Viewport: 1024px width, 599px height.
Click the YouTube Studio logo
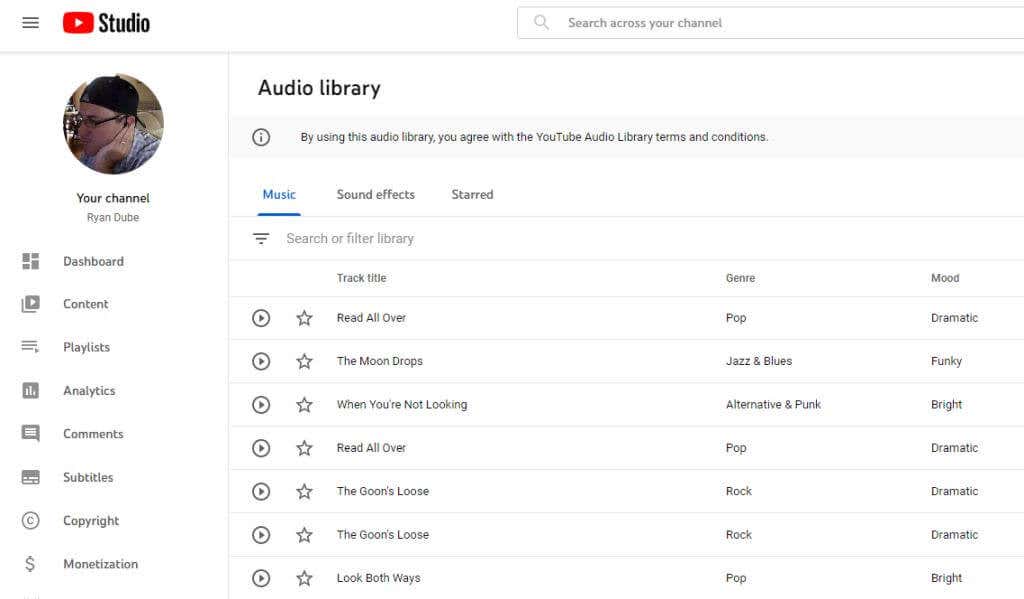106,22
